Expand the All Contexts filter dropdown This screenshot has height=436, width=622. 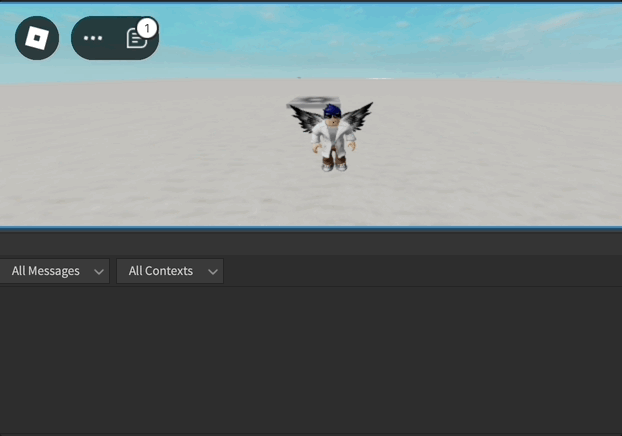170,271
